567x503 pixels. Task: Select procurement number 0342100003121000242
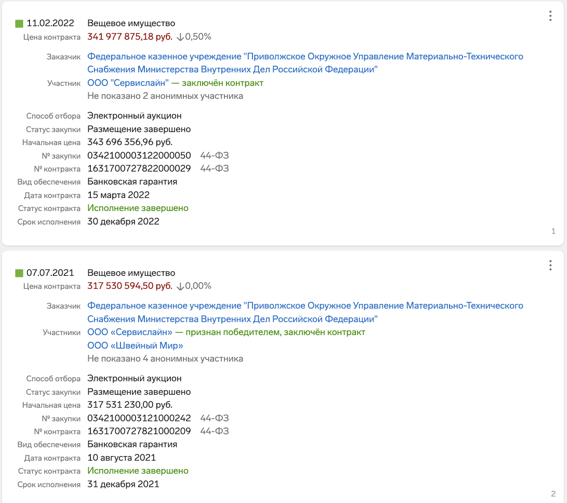pos(139,418)
